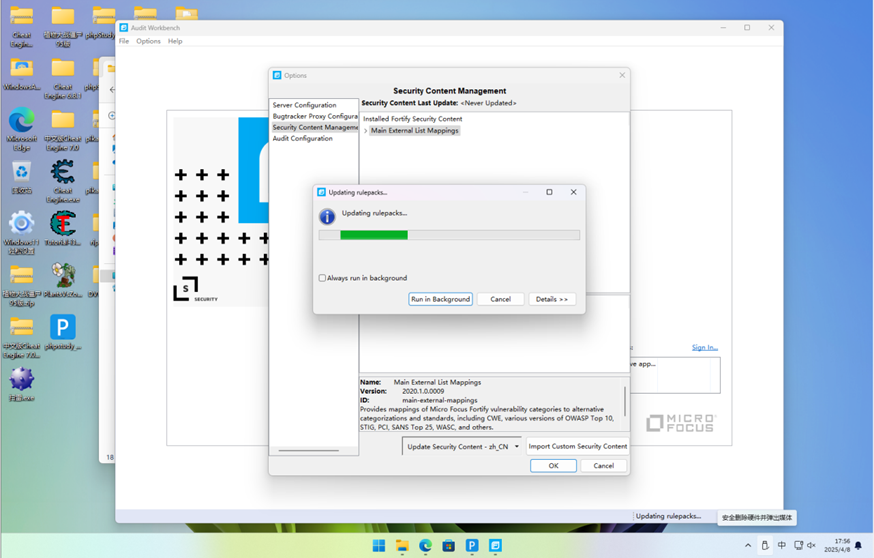Select Audit Configuration in options list
This screenshot has width=874, height=558.
click(303, 138)
